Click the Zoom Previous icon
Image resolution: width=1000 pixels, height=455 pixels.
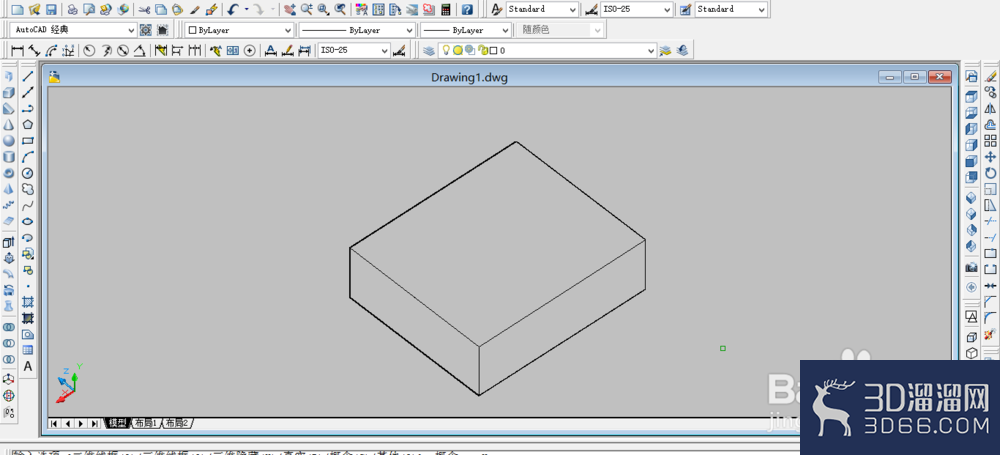pos(341,10)
